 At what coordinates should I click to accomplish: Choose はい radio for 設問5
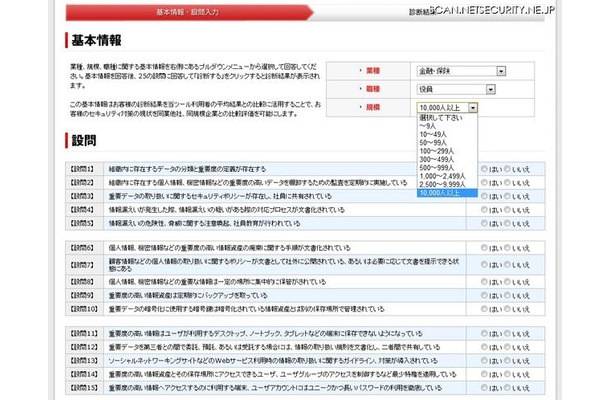click(484, 223)
